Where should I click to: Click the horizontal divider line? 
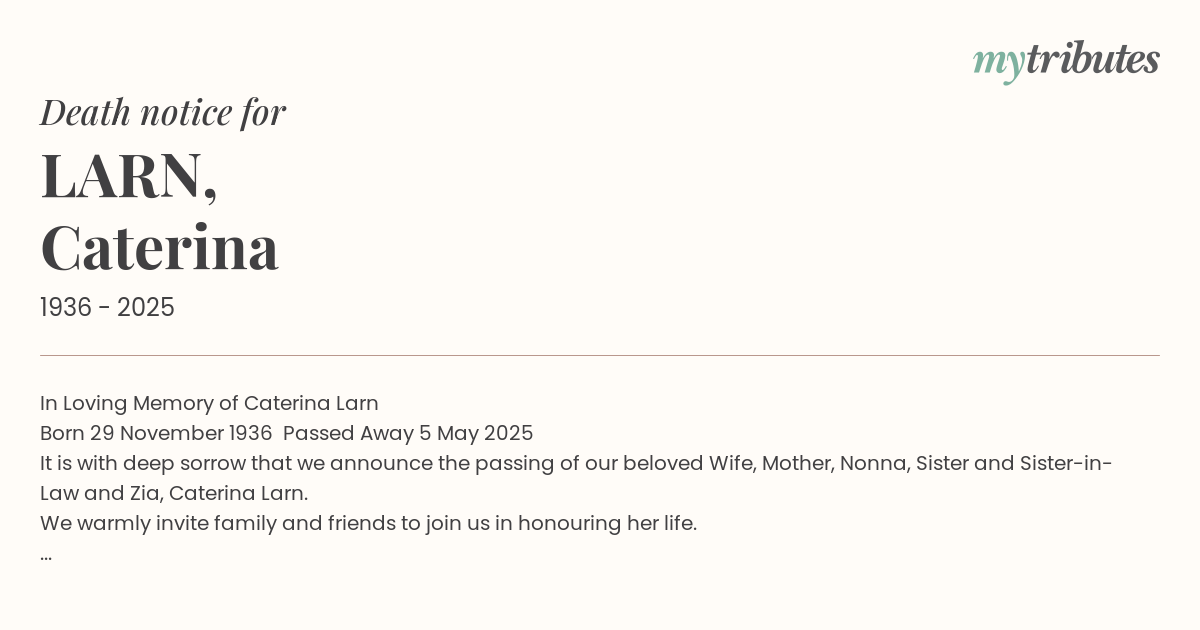pyautogui.click(x=600, y=355)
